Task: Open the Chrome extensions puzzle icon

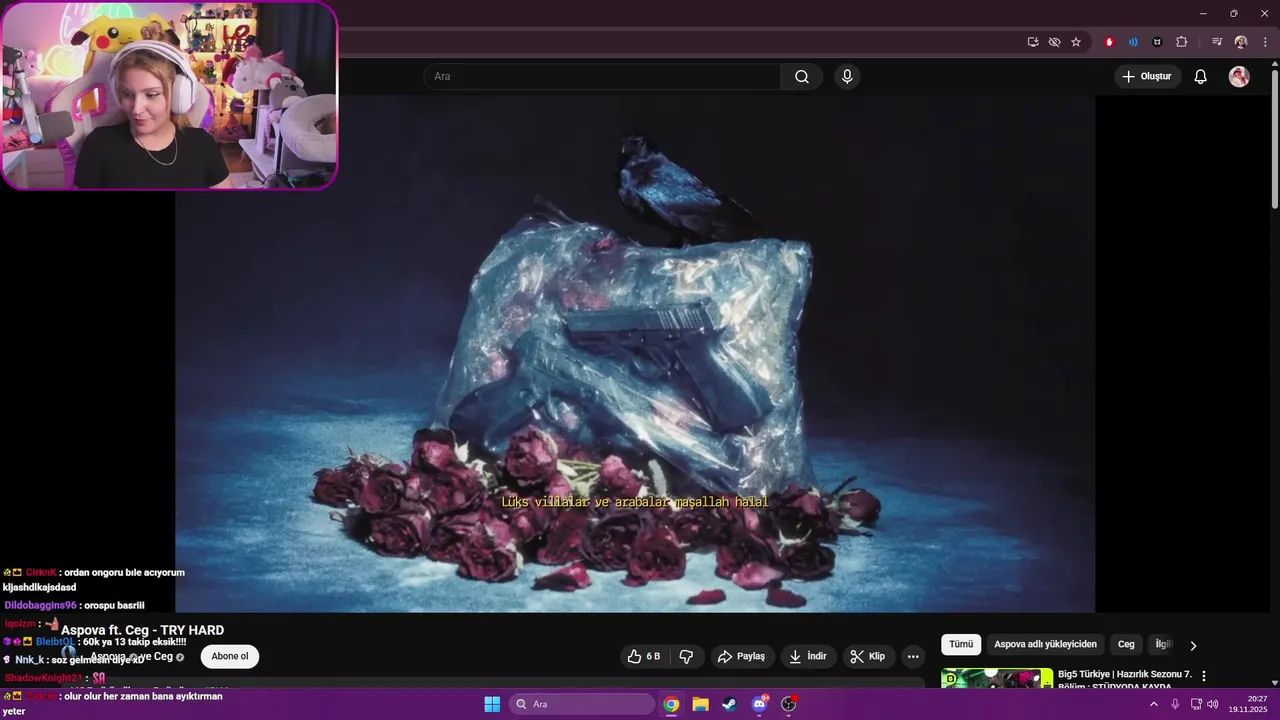Action: (x=1181, y=42)
